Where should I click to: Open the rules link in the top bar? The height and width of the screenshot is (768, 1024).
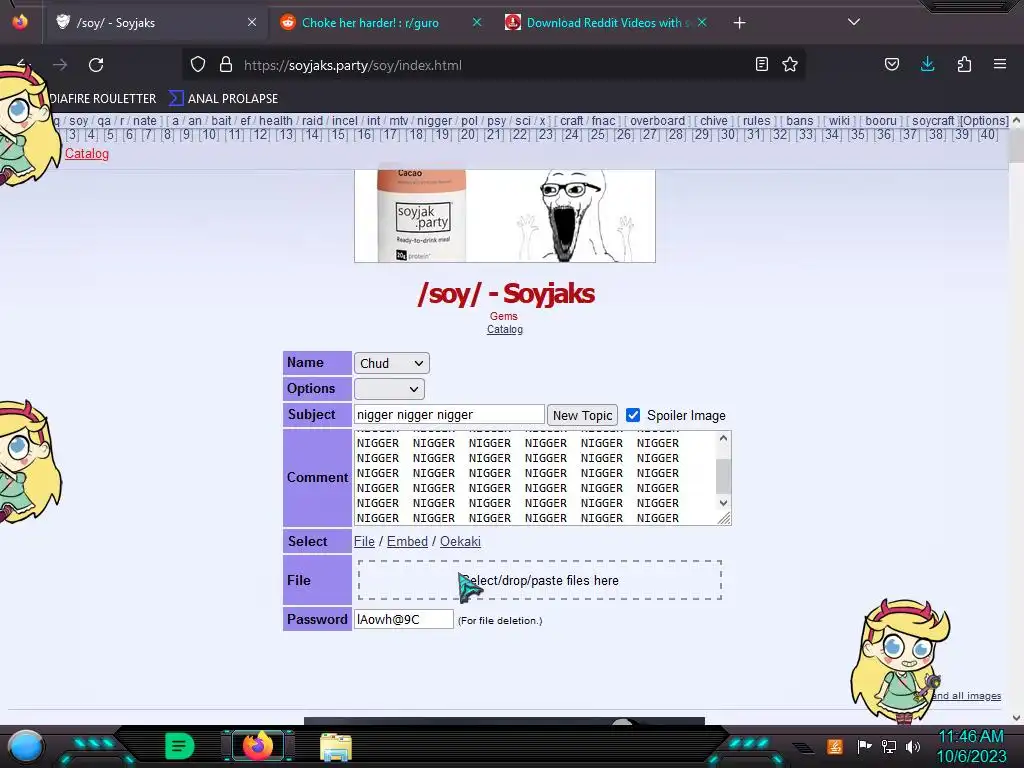point(756,121)
